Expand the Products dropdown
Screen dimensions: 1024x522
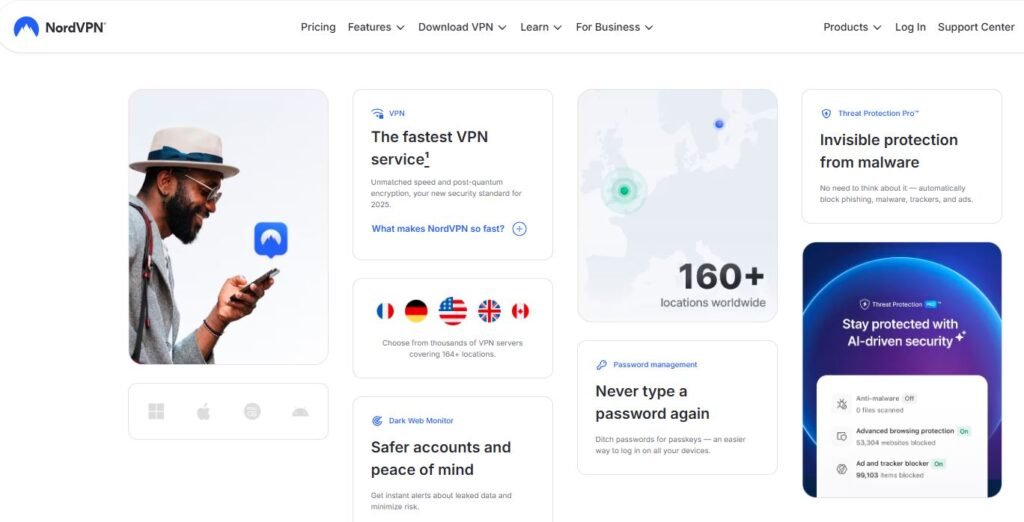click(x=852, y=27)
